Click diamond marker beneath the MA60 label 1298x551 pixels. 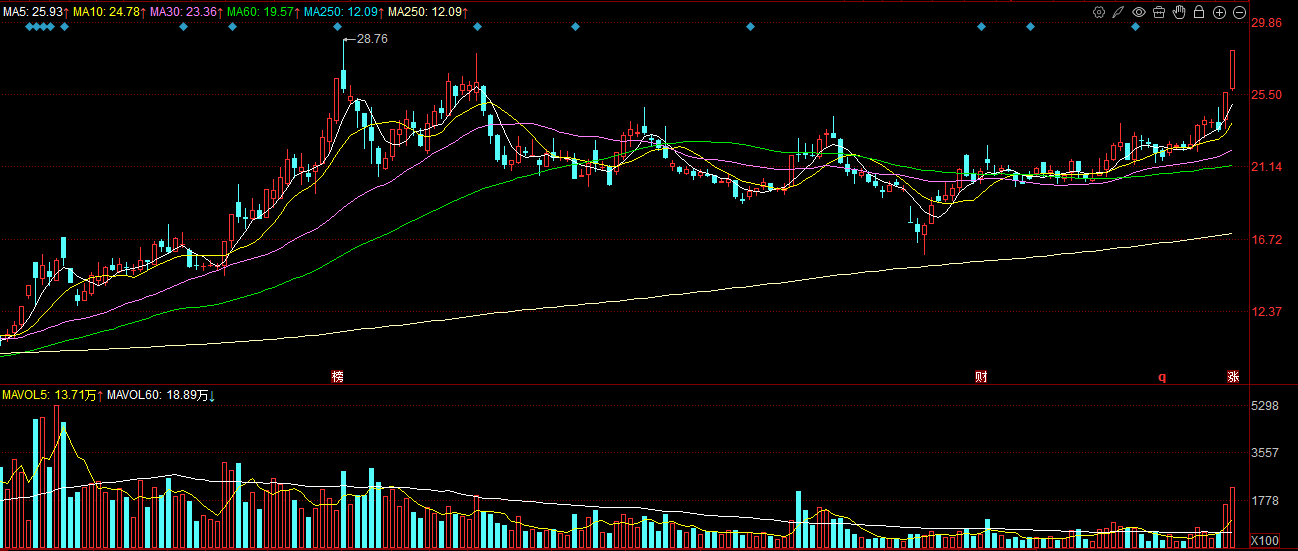(232, 27)
